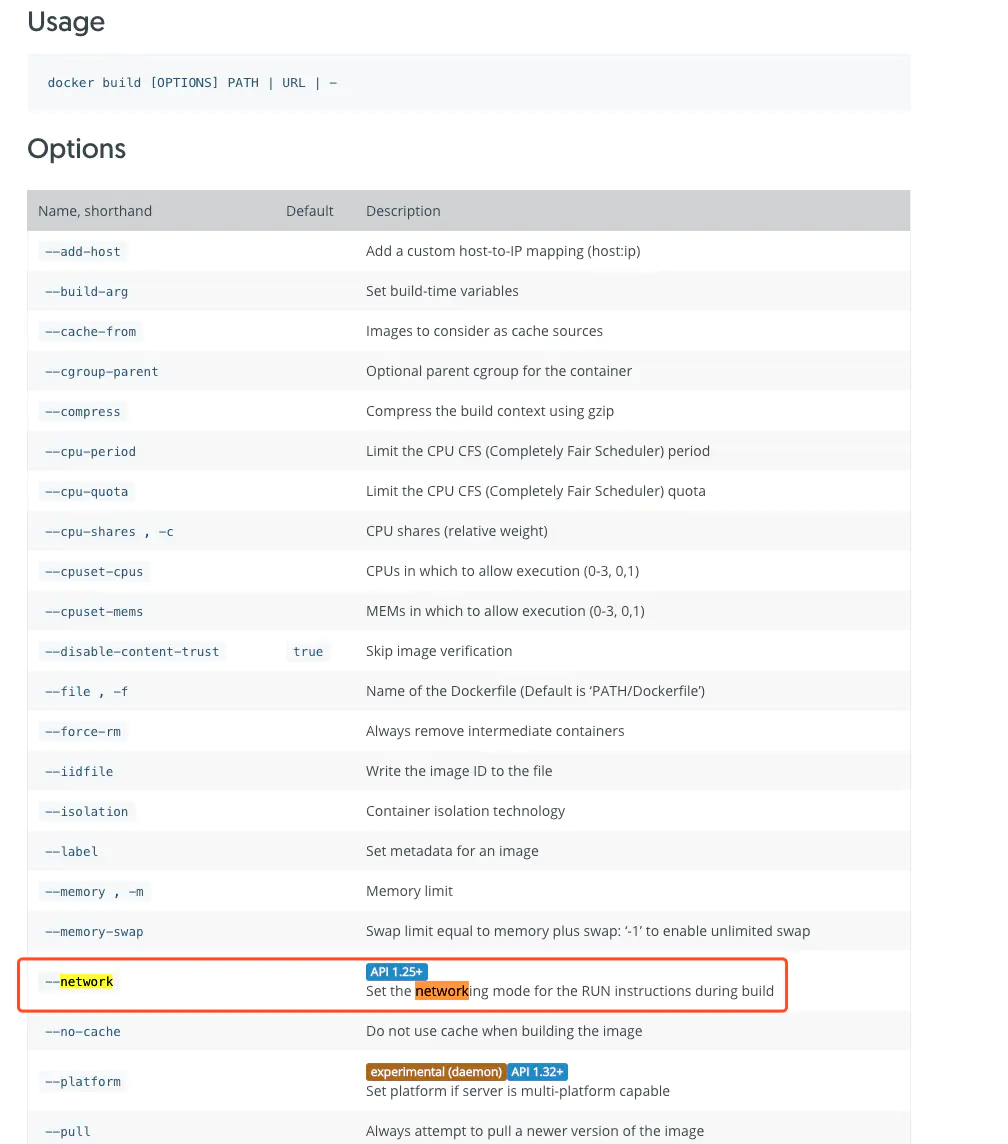The image size is (1008, 1144).
Task: Click the default value true
Action: click(x=308, y=651)
